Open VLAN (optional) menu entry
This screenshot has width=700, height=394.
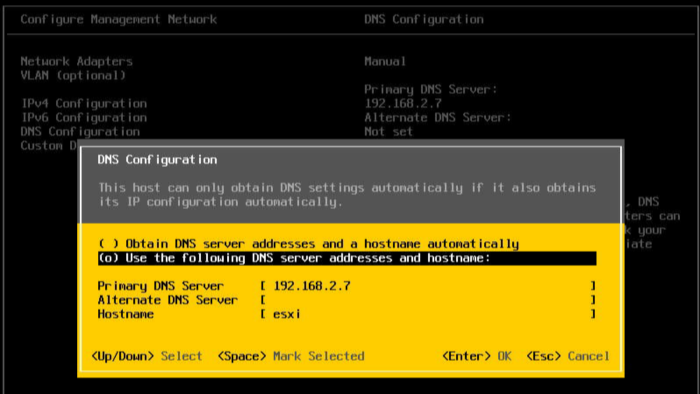[73, 75]
